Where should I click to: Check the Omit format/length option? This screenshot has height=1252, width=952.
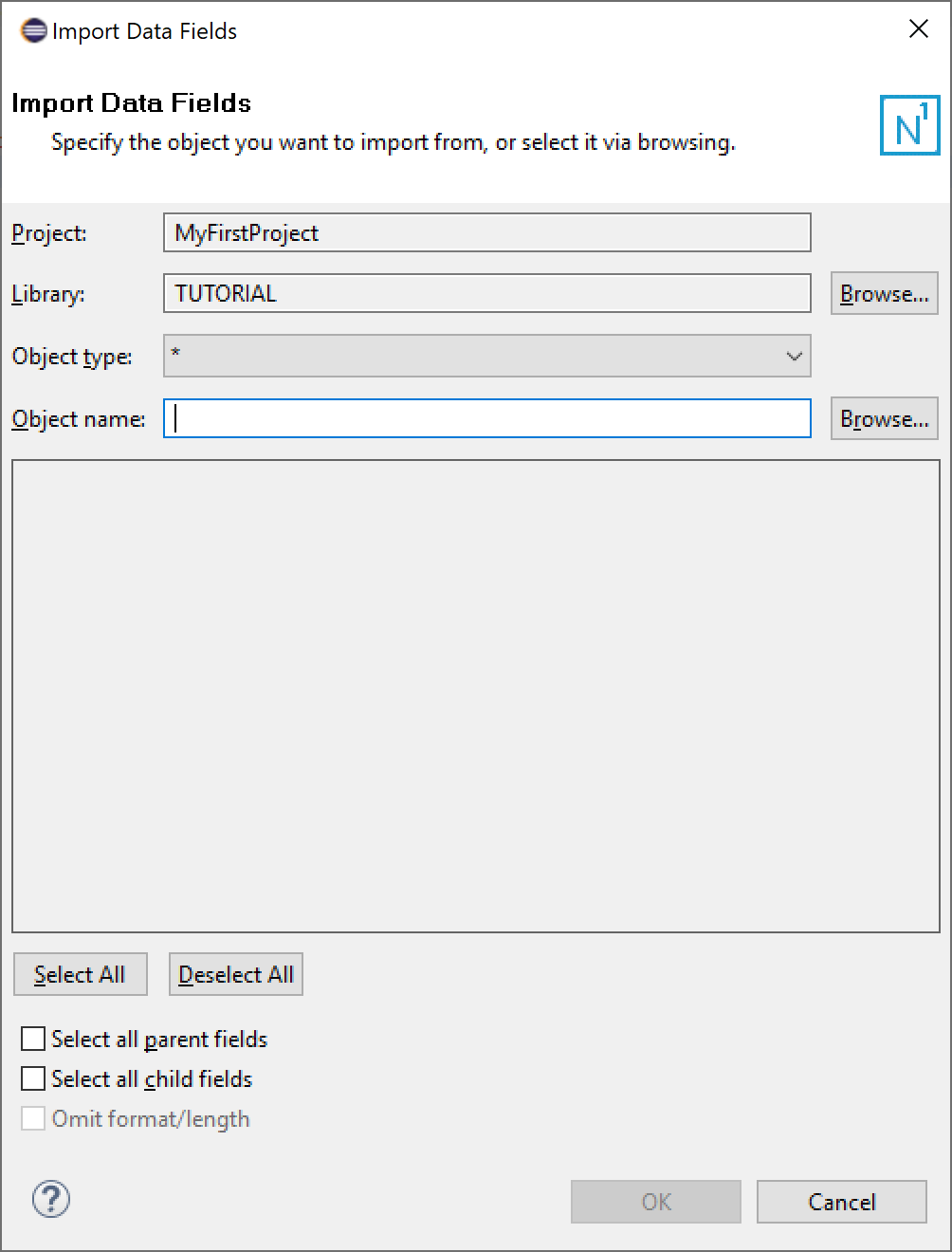point(33,1118)
